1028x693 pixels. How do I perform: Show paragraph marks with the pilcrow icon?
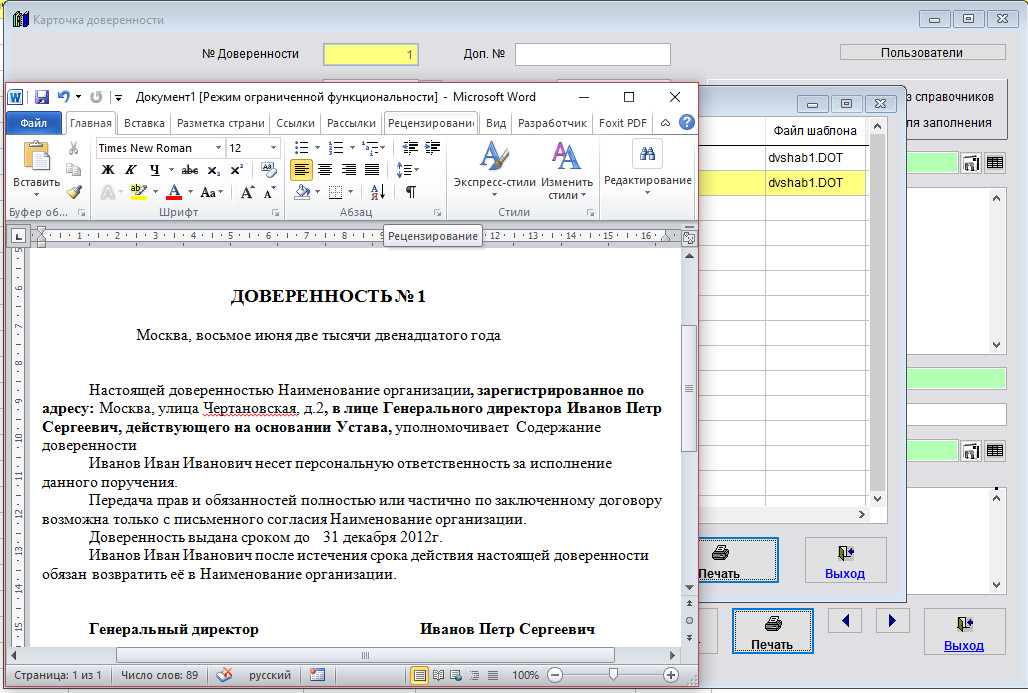(x=410, y=192)
